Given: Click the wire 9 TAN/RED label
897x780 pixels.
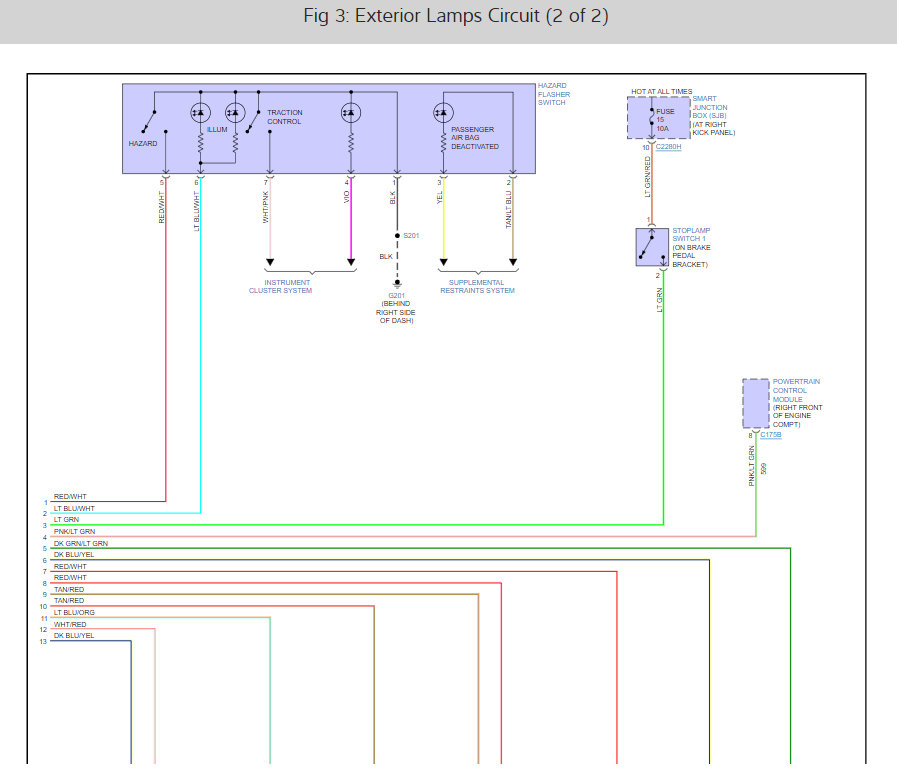Looking at the screenshot, I should (69, 589).
